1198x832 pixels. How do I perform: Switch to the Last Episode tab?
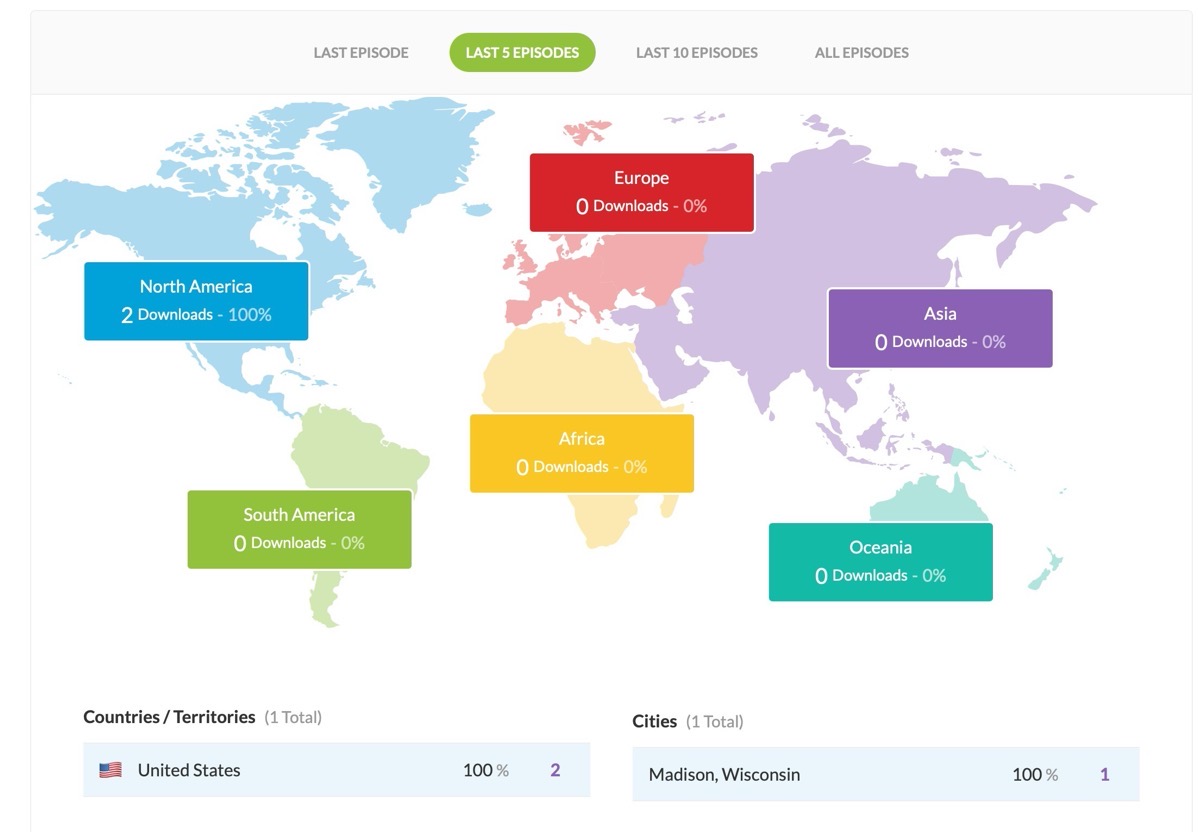pyautogui.click(x=361, y=53)
